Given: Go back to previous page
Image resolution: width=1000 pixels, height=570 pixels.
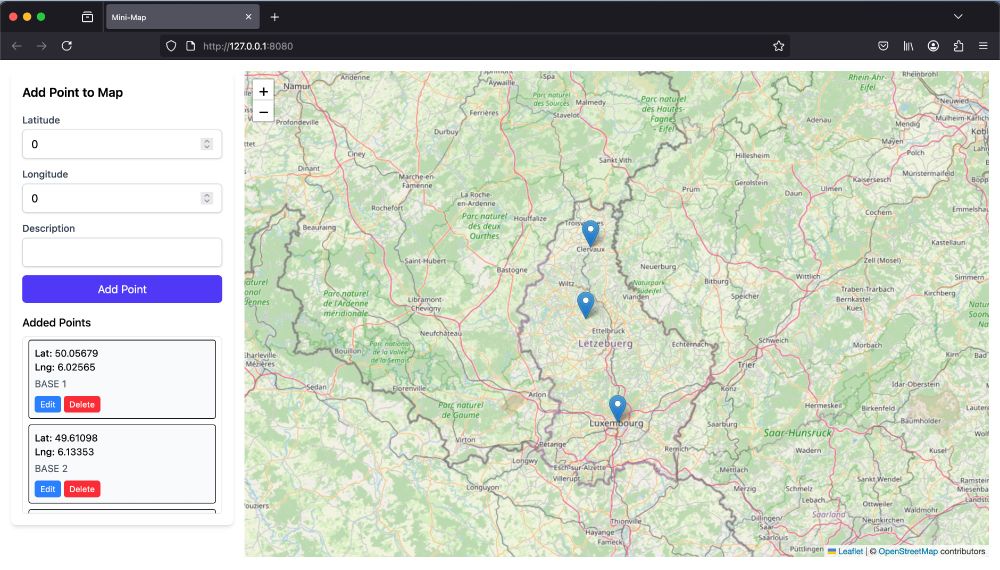Looking at the screenshot, I should point(17,46).
